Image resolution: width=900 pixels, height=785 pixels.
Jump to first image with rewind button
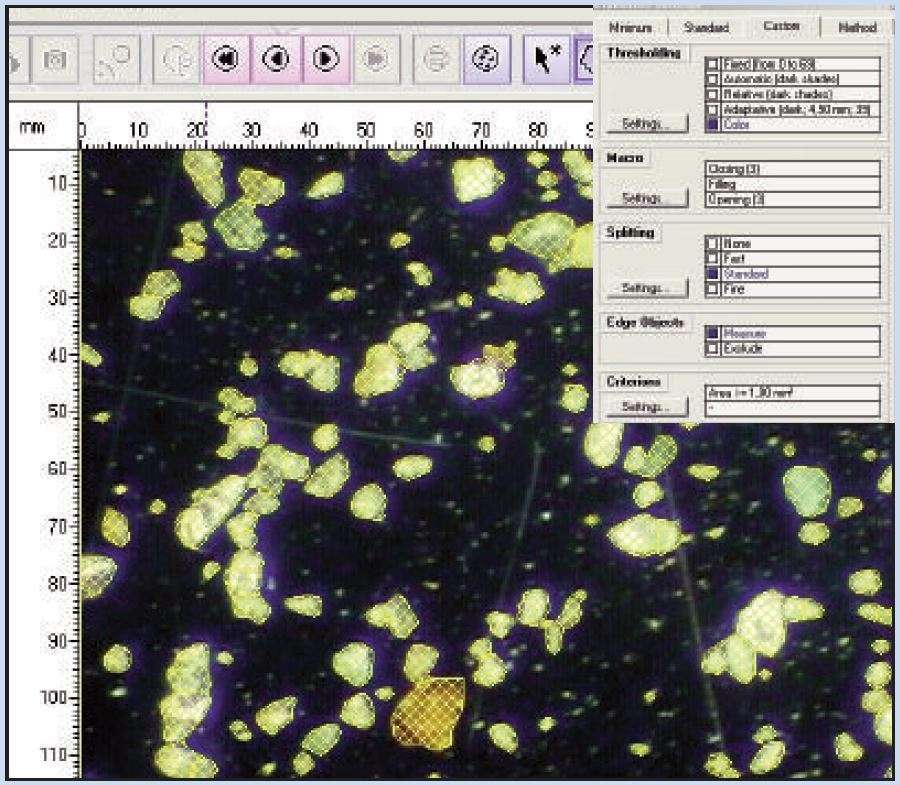coord(226,59)
